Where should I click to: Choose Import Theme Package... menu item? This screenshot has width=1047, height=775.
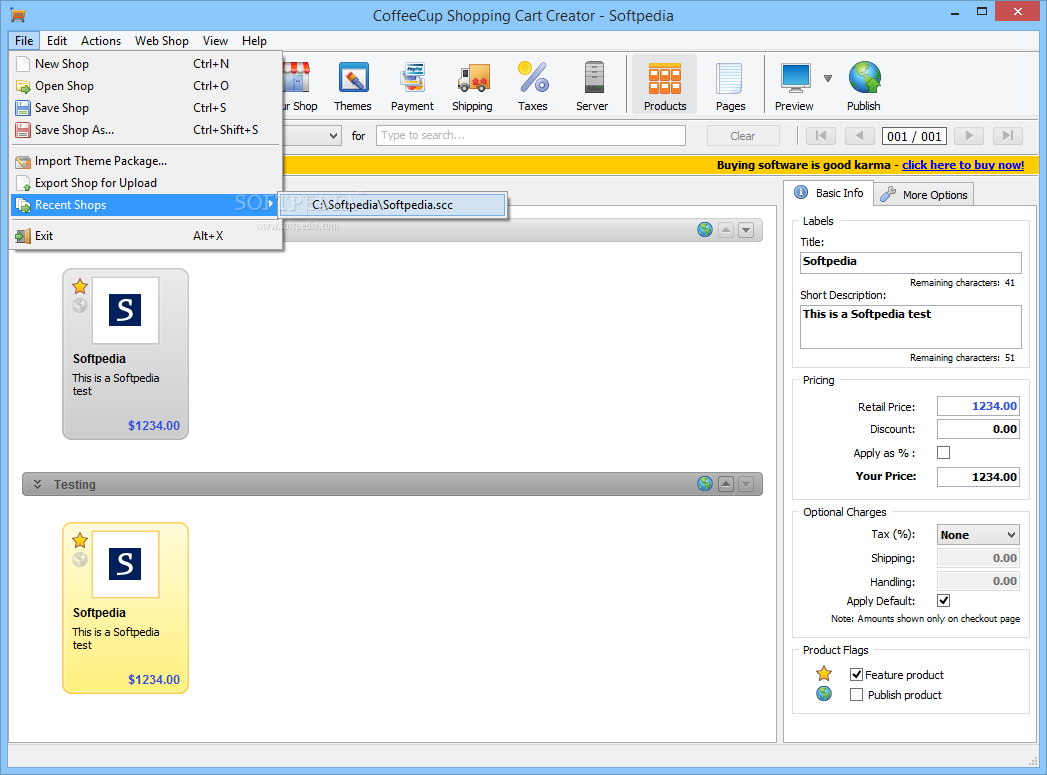click(x=146, y=161)
